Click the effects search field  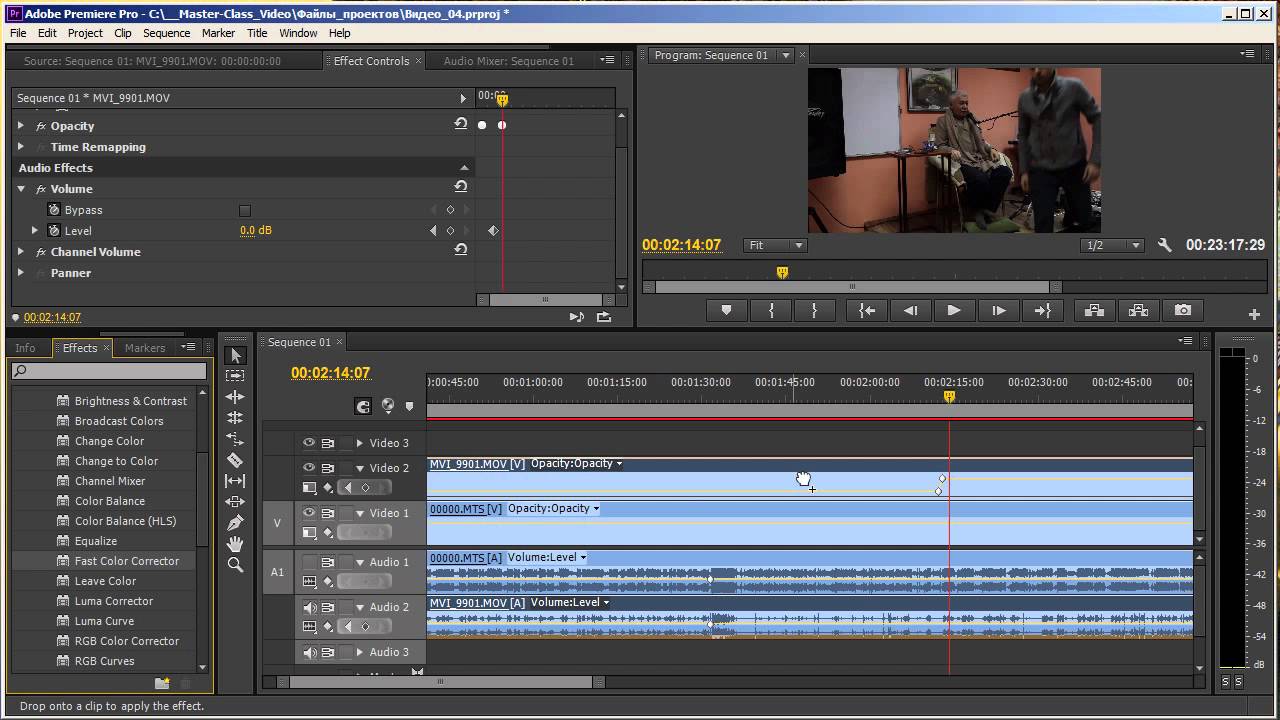[x=109, y=371]
